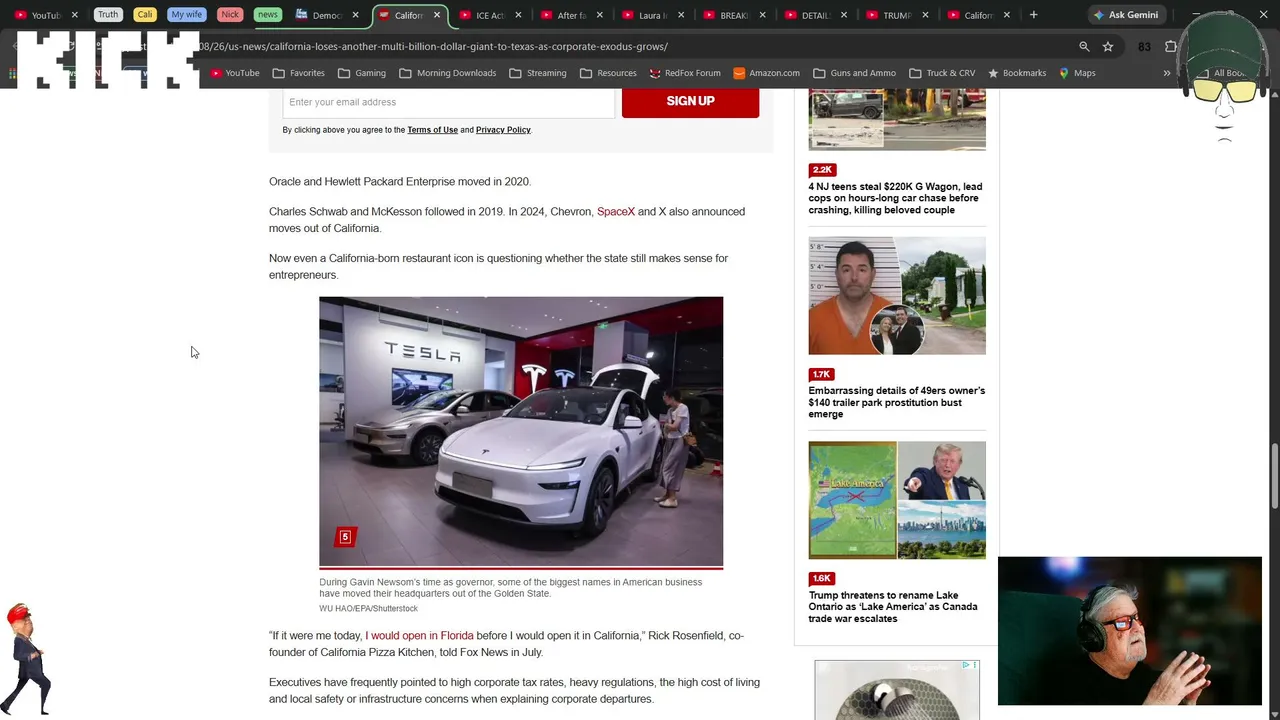The width and height of the screenshot is (1280, 720).
Task: Open the Privacy Policy link
Action: tap(503, 130)
